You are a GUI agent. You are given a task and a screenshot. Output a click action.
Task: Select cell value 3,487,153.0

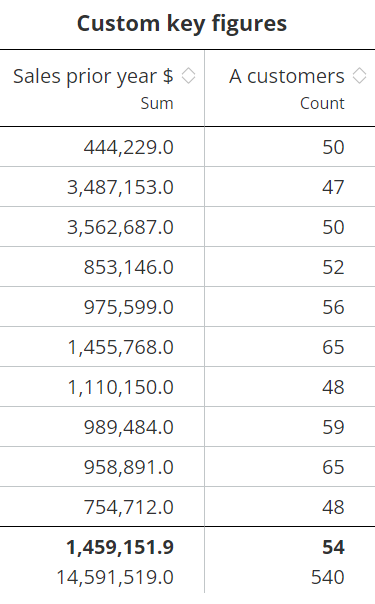coord(121,187)
